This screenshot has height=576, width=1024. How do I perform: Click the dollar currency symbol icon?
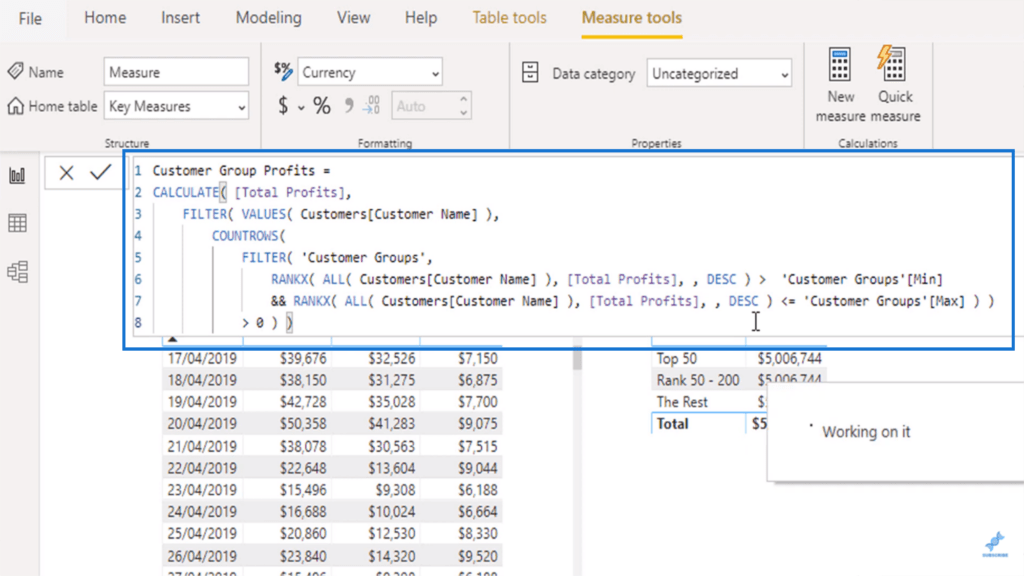283,105
